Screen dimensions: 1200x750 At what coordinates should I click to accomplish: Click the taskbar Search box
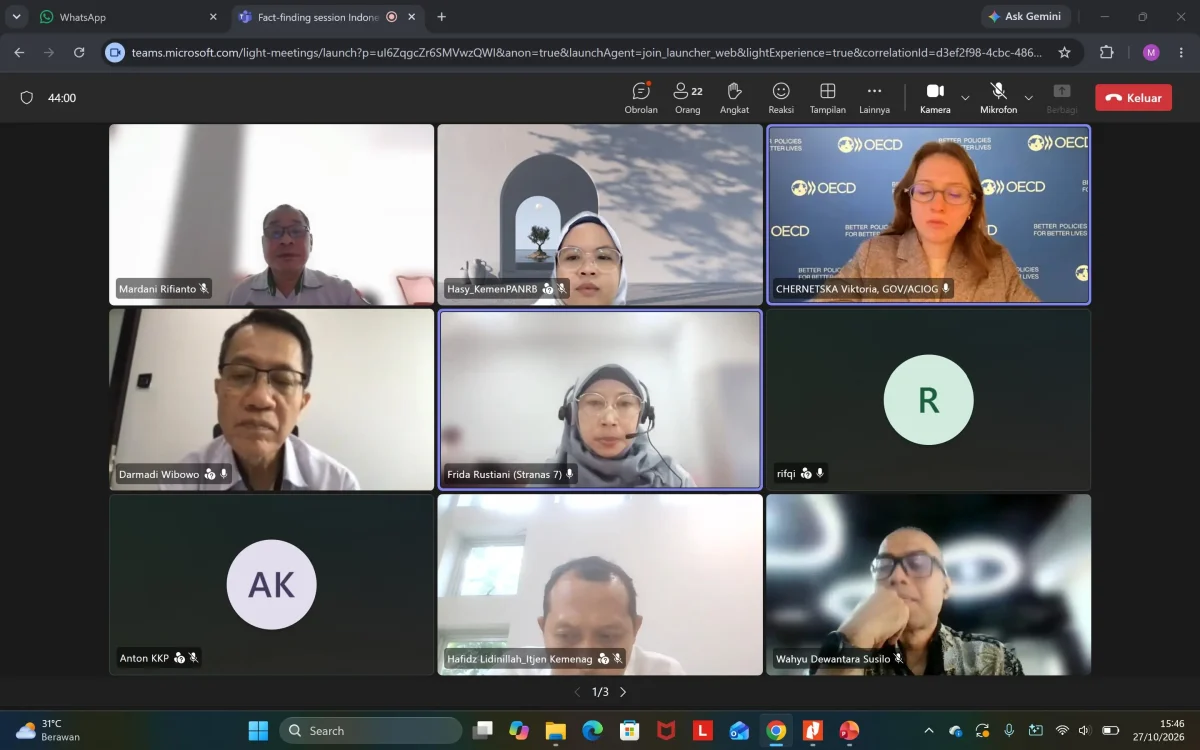pos(370,731)
